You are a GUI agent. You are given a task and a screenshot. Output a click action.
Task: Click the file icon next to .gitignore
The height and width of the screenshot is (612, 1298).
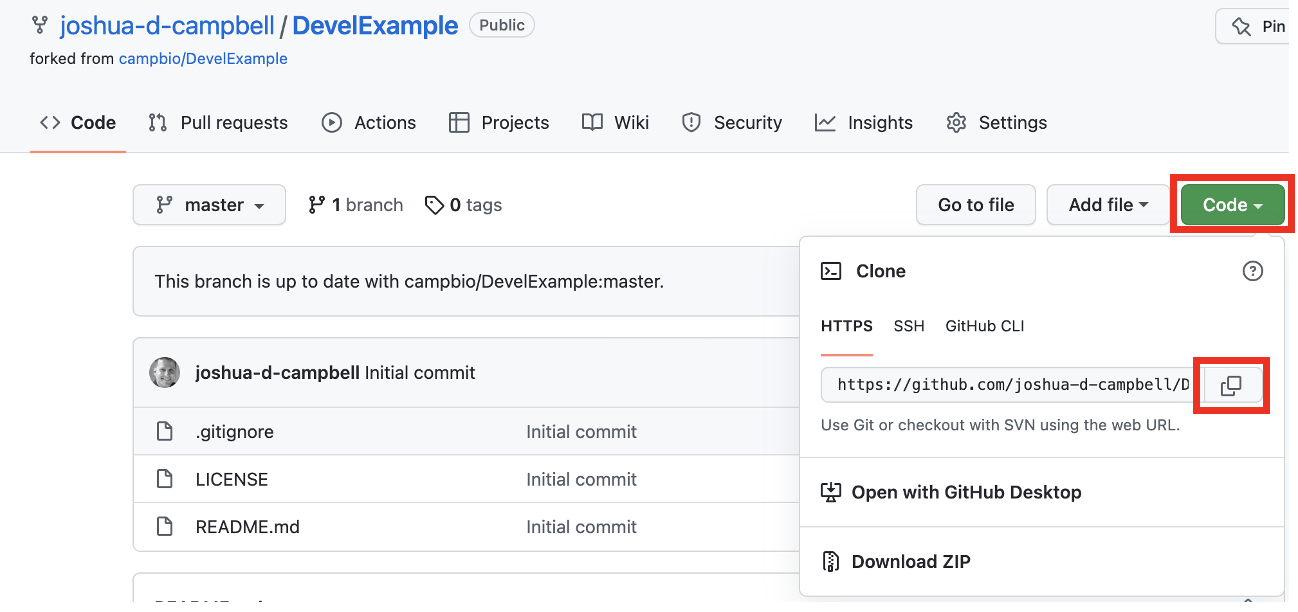[165, 432]
